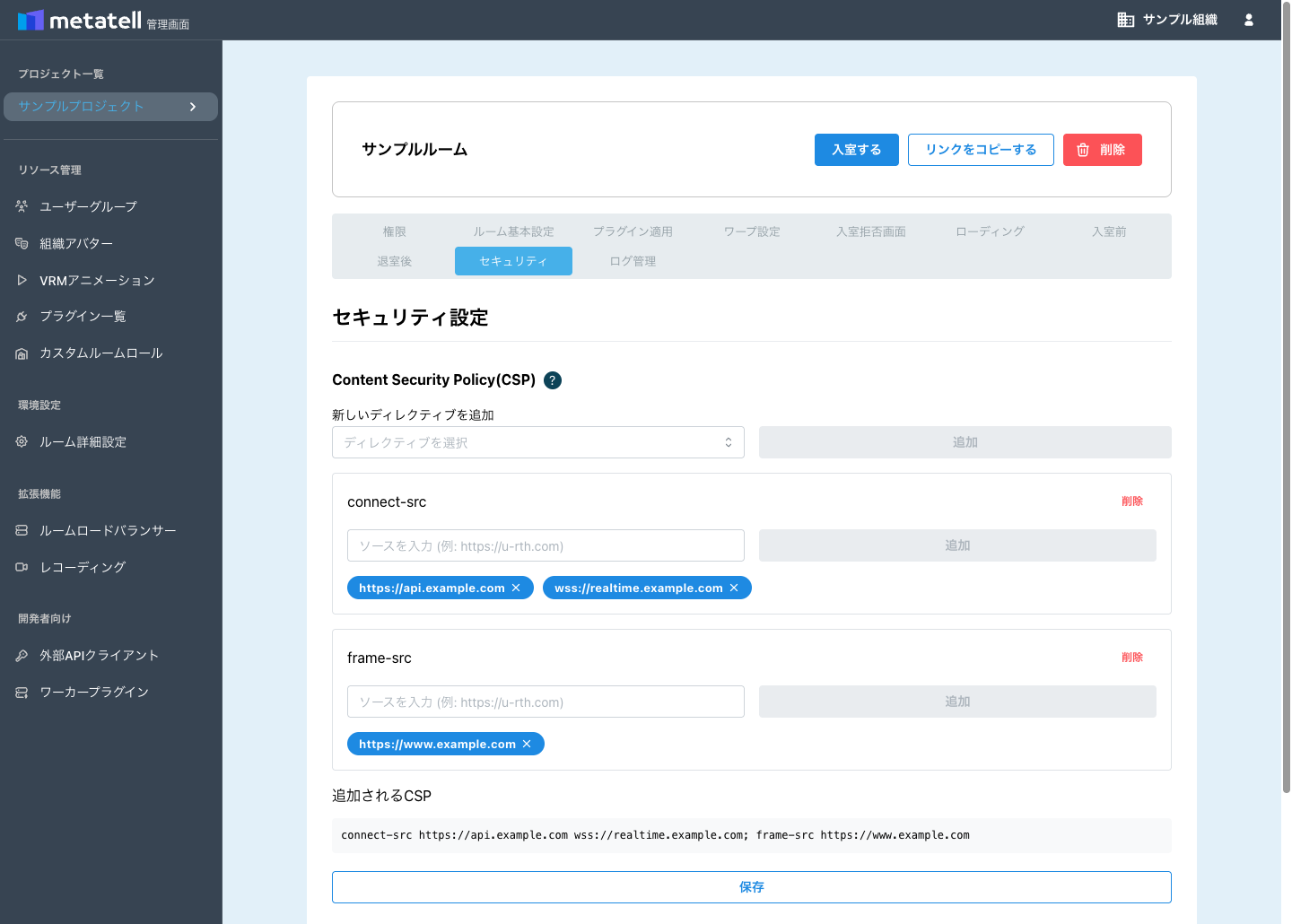
Task: Click the 保存 button
Action: point(752,887)
